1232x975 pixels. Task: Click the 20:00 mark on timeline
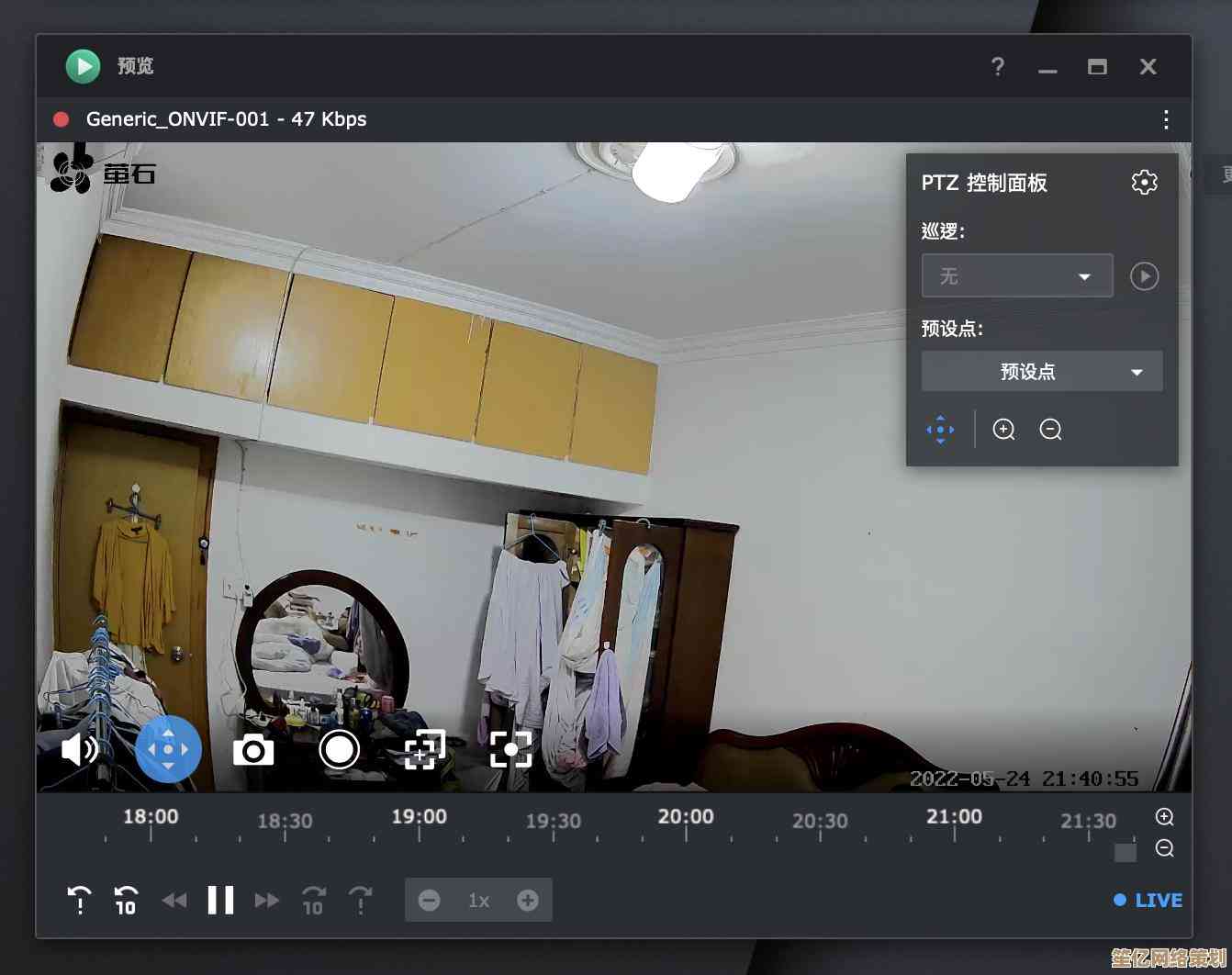point(686,819)
